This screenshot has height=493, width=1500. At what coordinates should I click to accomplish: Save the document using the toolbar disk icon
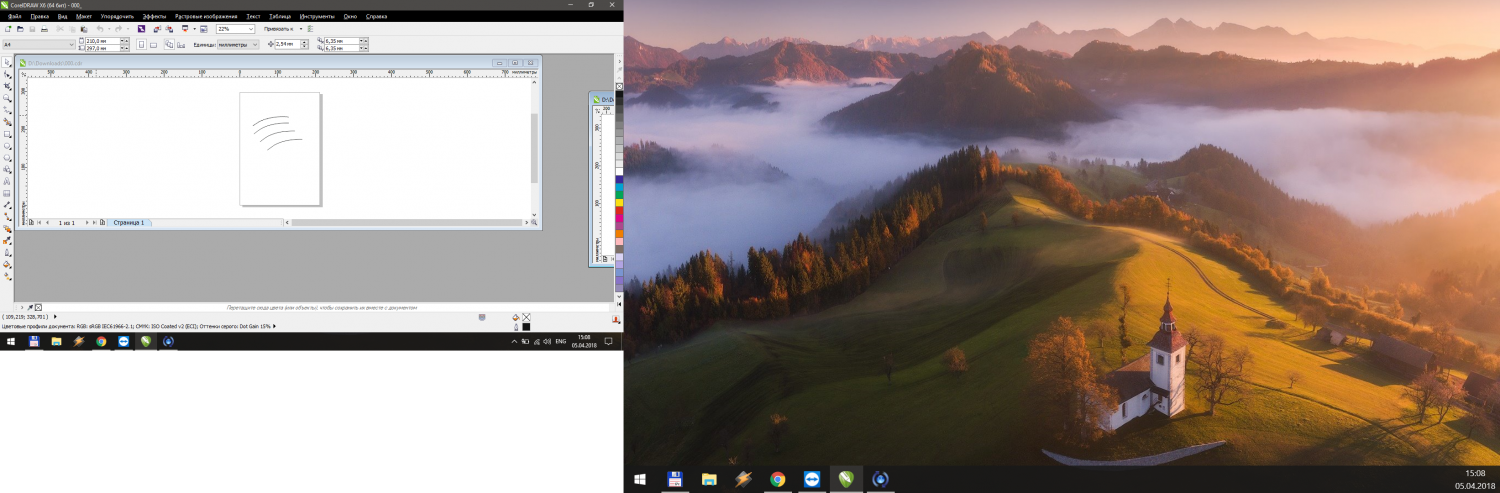[32, 29]
